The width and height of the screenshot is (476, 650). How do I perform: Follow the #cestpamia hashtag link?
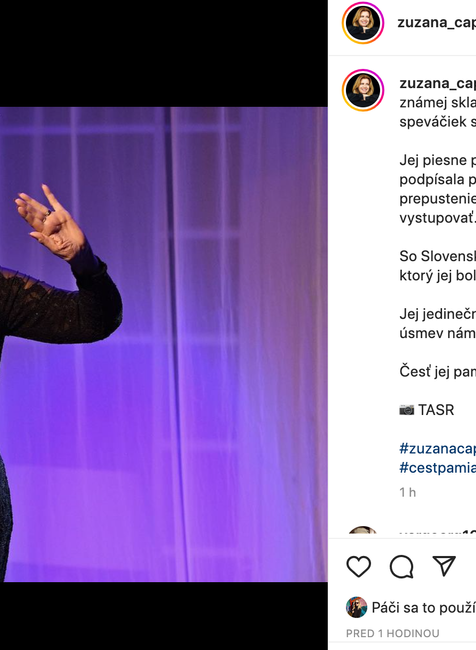[x=437, y=468]
